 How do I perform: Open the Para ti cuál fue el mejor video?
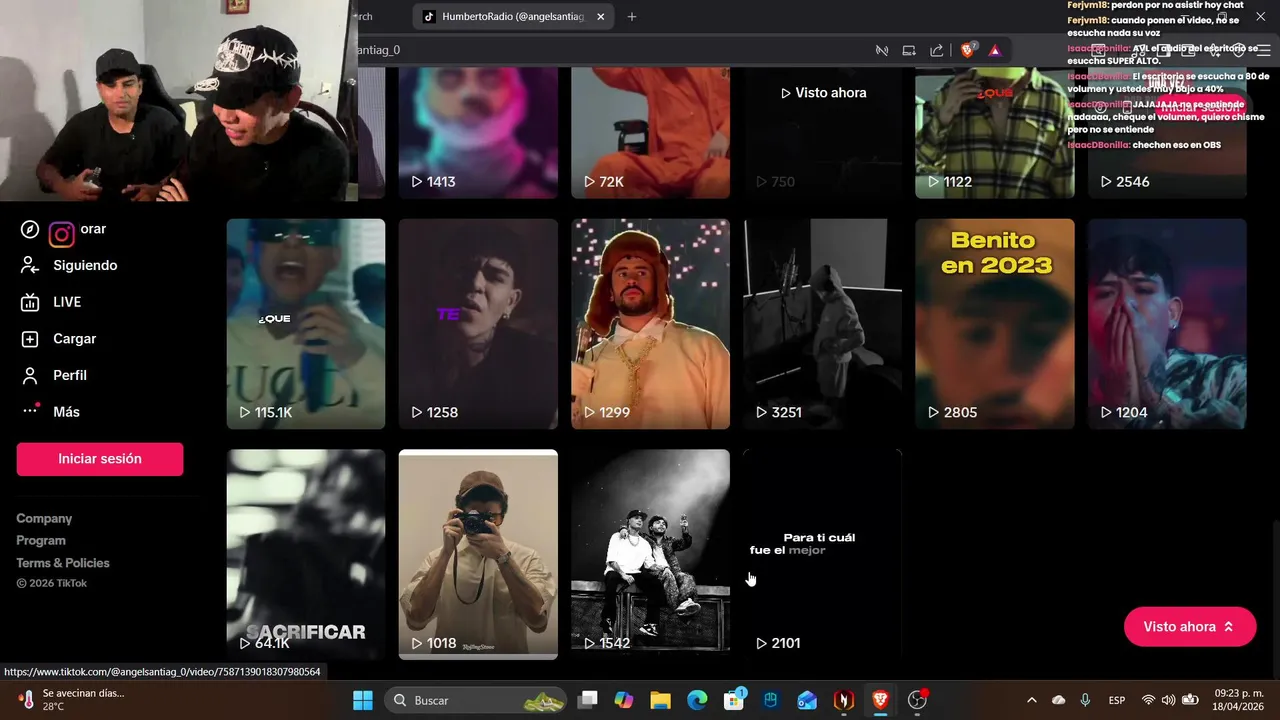(822, 554)
